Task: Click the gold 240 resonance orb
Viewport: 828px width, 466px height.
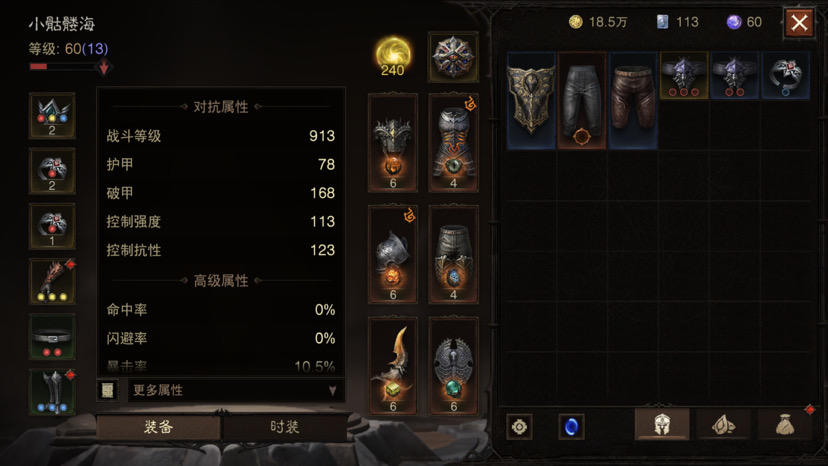Action: [393, 57]
